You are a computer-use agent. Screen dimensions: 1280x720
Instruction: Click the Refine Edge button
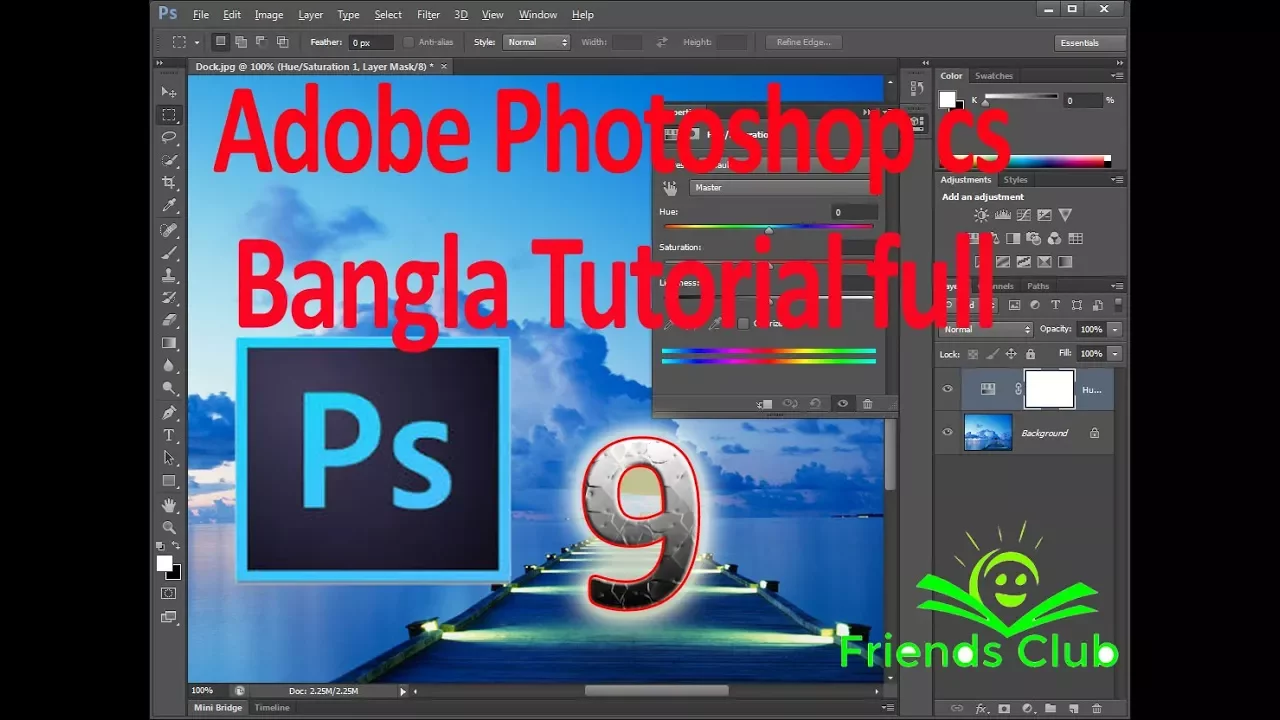[x=804, y=42]
